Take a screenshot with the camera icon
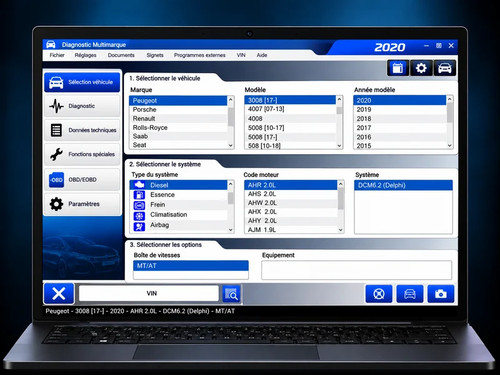 point(441,294)
